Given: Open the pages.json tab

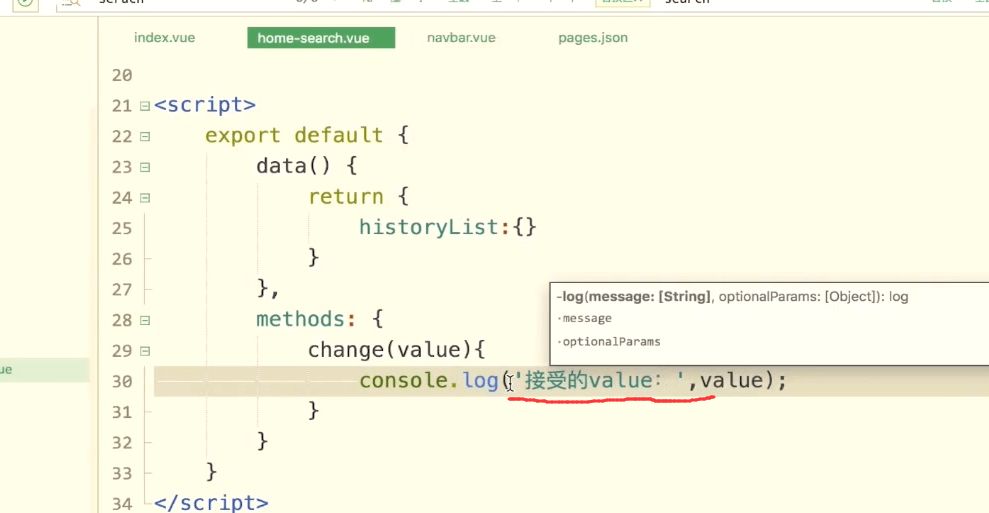Looking at the screenshot, I should coord(593,38).
